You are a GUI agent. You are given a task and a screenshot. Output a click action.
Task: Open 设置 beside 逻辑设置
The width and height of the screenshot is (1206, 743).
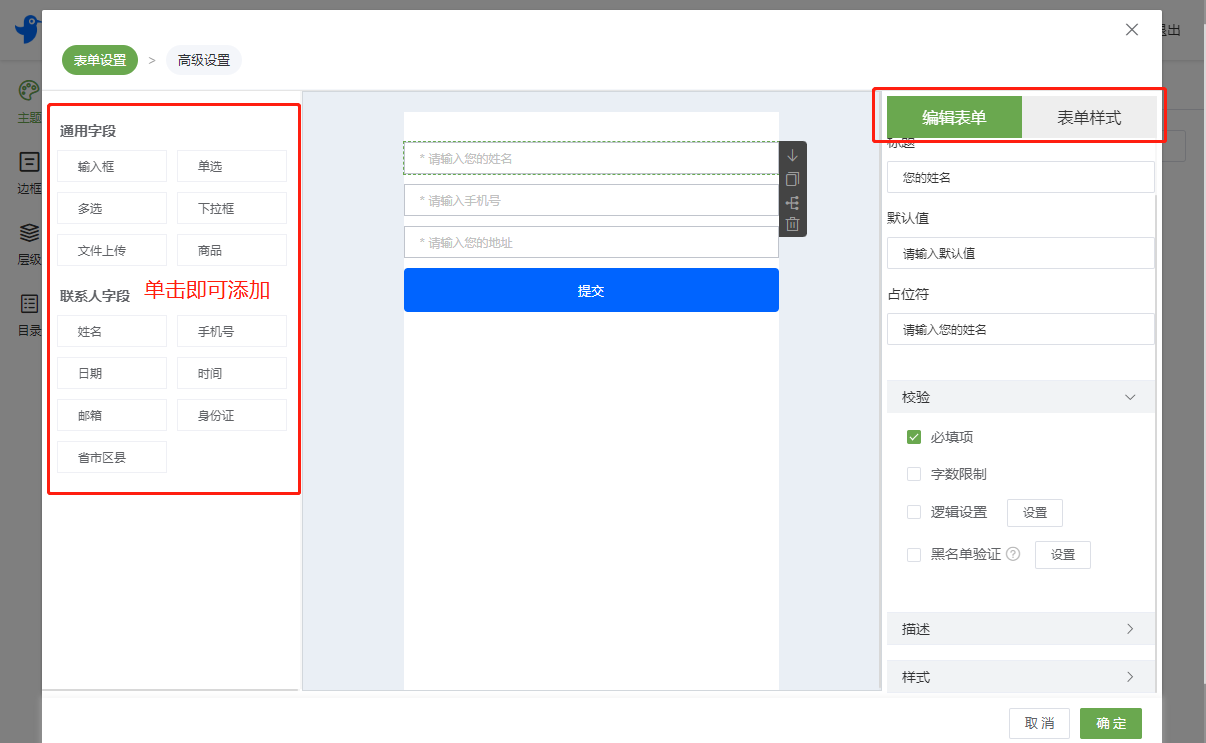click(1035, 512)
